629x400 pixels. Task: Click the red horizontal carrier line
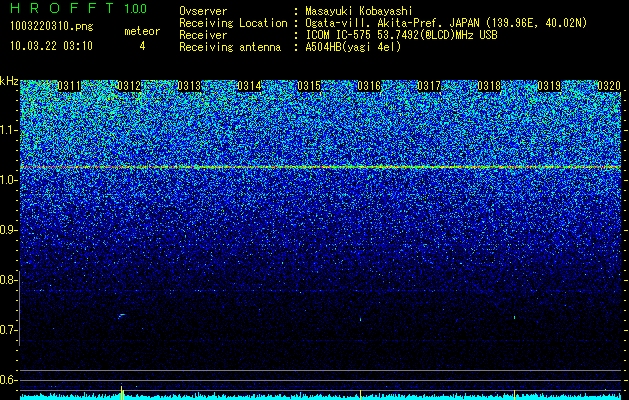321,166
